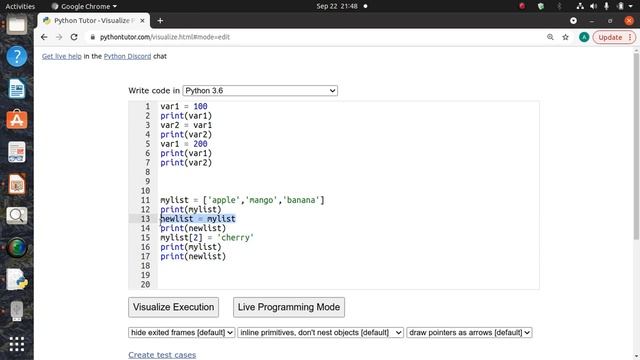Open Ubuntu Software from dock
This screenshot has height=360, width=640.
(x=17, y=120)
